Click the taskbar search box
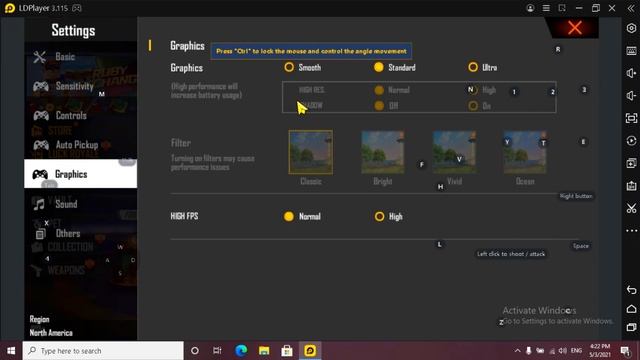 click(103, 351)
